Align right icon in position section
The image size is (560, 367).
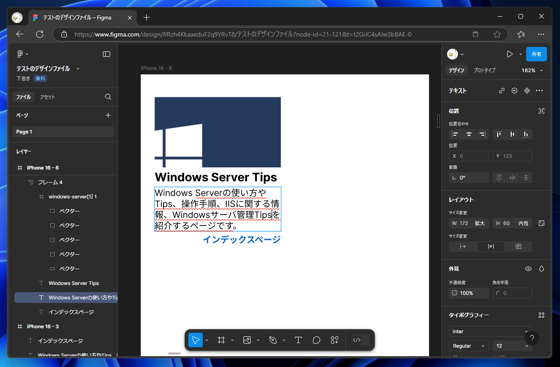pyautogui.click(x=482, y=134)
